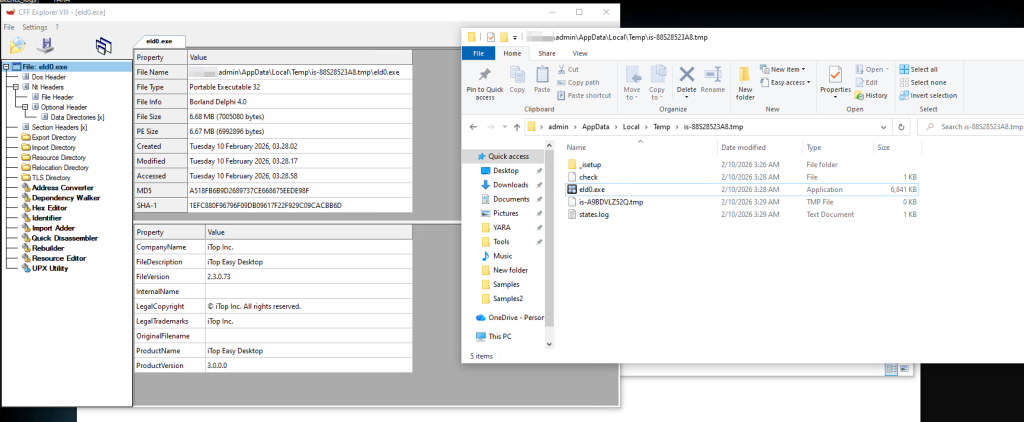Image resolution: width=1024 pixels, height=422 pixels.
Task: Click Cut in ribbon
Action: coord(568,69)
